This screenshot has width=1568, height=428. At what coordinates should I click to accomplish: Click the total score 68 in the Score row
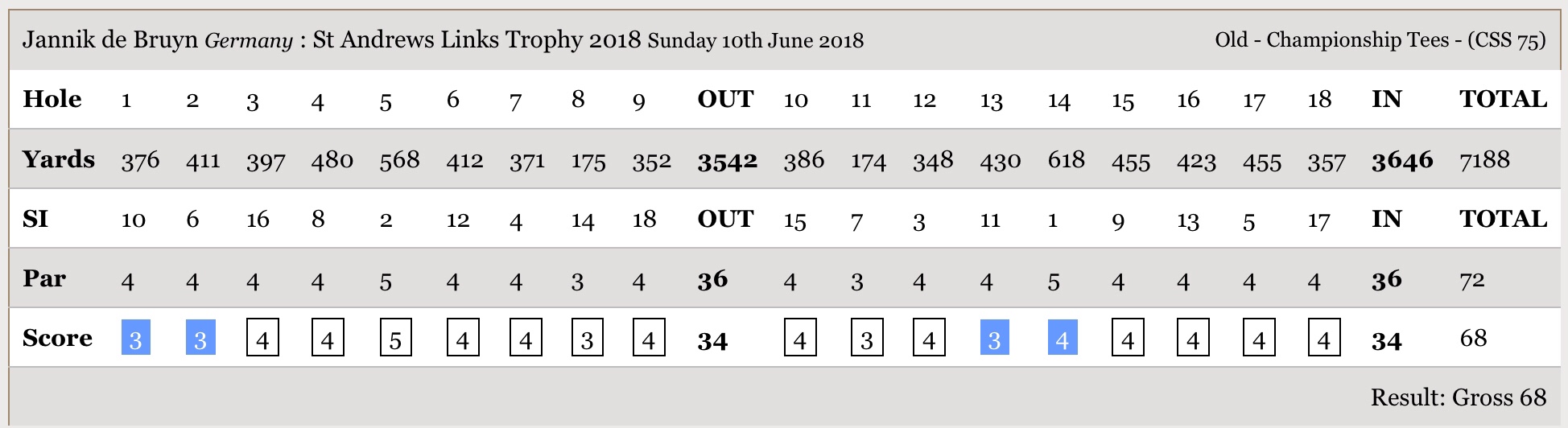(x=1473, y=338)
